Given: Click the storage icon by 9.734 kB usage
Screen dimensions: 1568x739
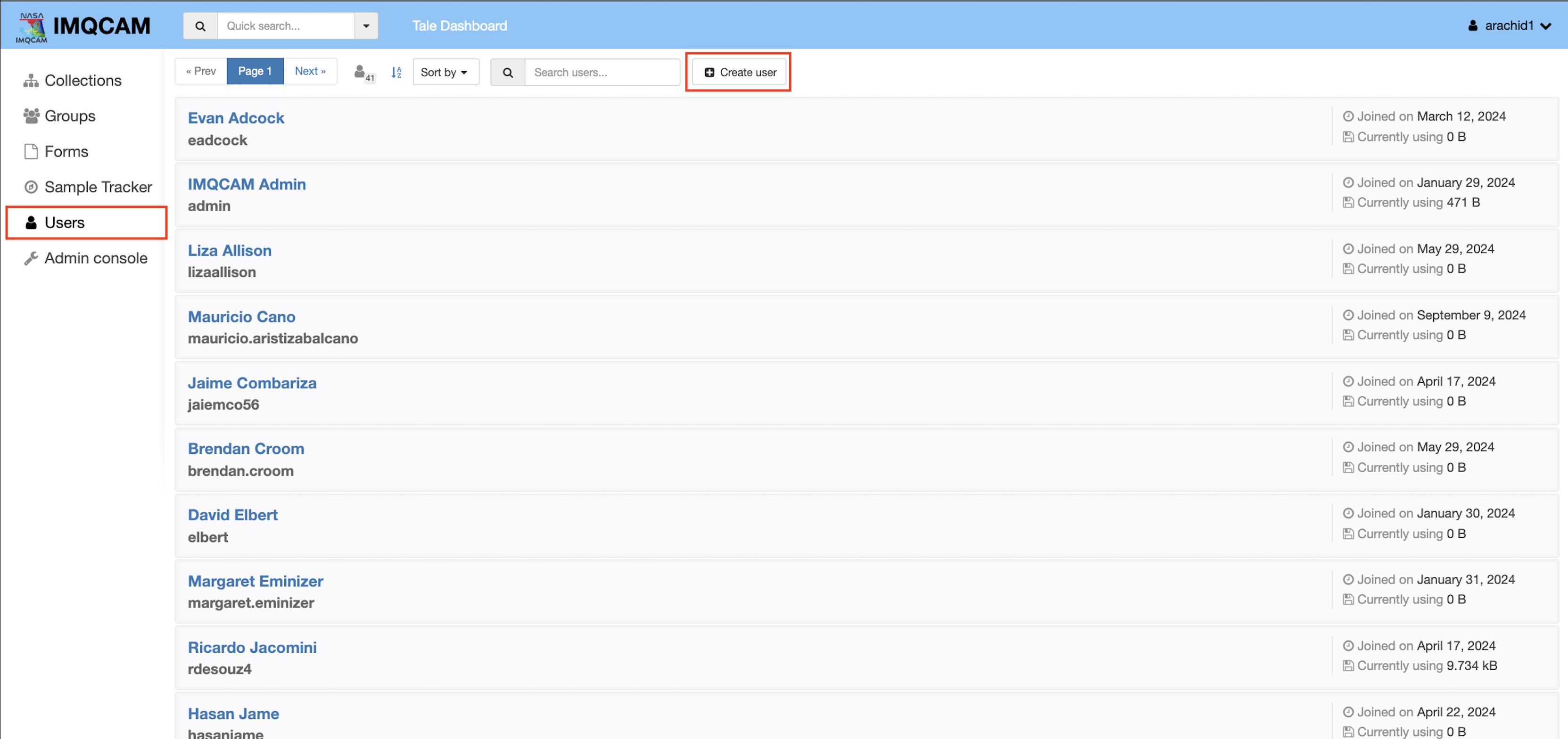Looking at the screenshot, I should pyautogui.click(x=1348, y=666).
